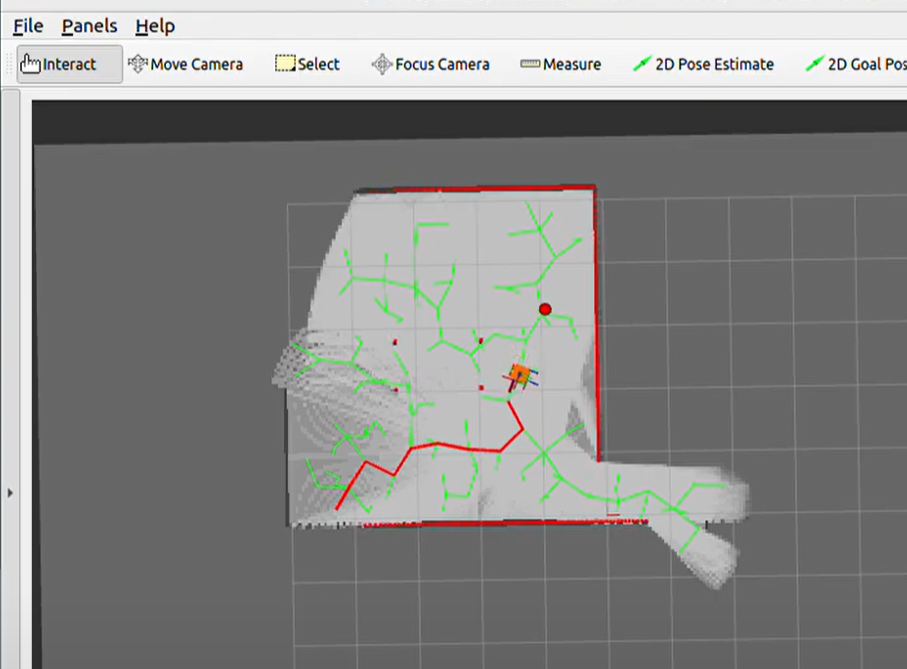Click the red sphere goal marker

[545, 309]
